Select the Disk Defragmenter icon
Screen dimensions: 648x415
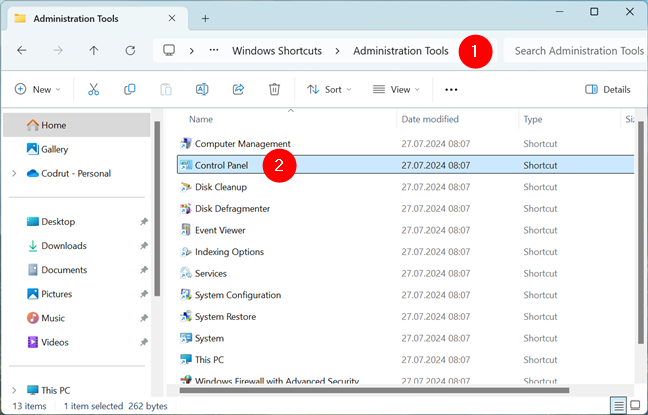(186, 208)
